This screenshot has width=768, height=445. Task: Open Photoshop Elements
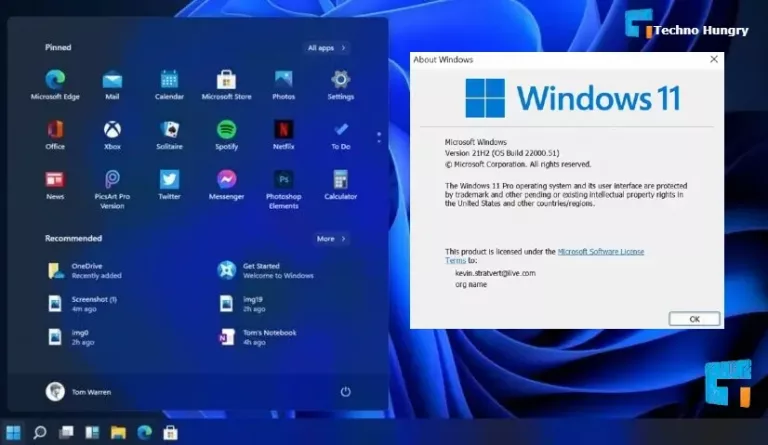[x=284, y=189]
